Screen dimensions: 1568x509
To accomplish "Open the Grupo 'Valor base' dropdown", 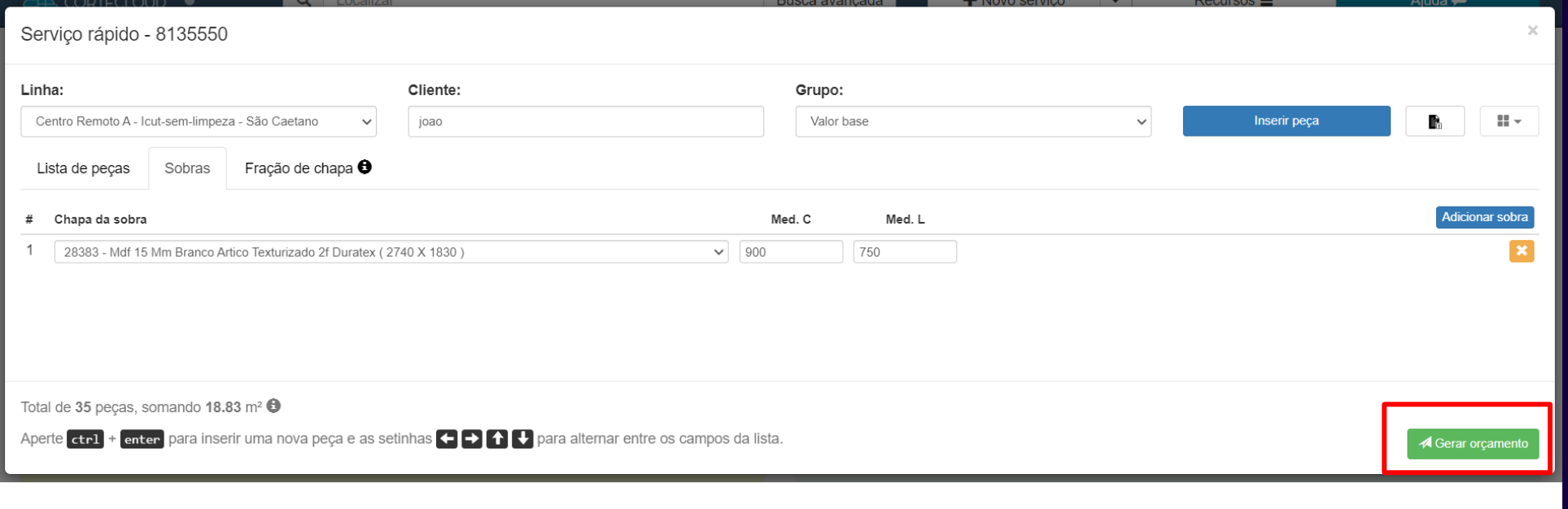I will [973, 121].
